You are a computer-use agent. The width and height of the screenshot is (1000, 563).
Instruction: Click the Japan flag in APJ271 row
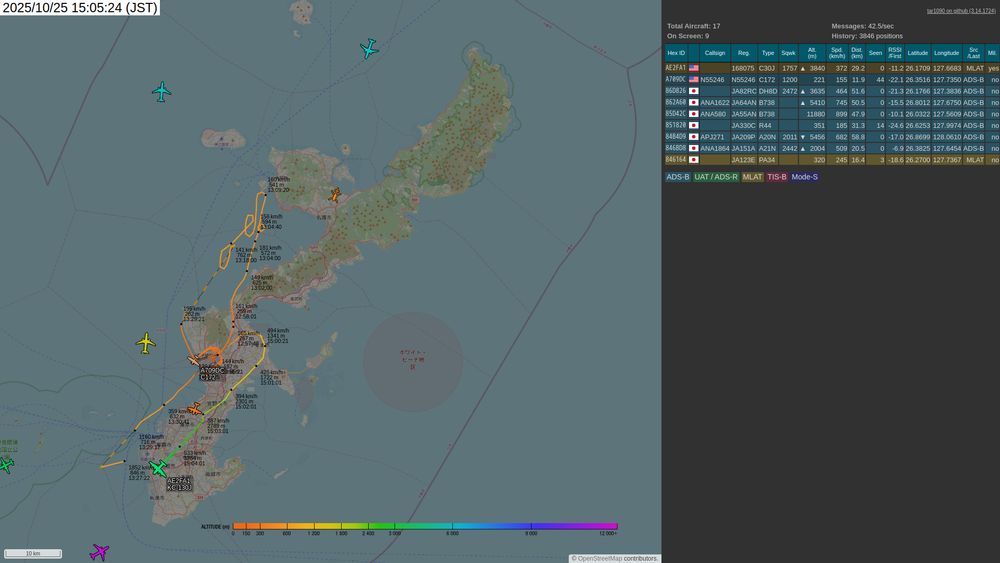click(693, 137)
